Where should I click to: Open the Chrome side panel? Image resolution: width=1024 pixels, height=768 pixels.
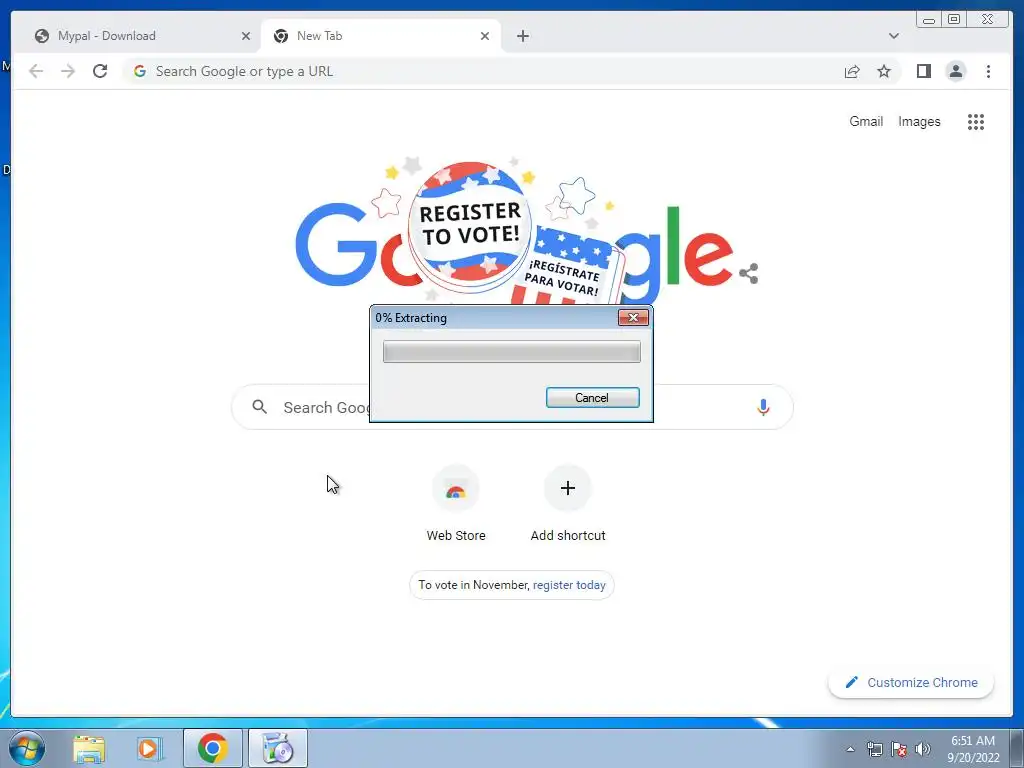(x=923, y=71)
